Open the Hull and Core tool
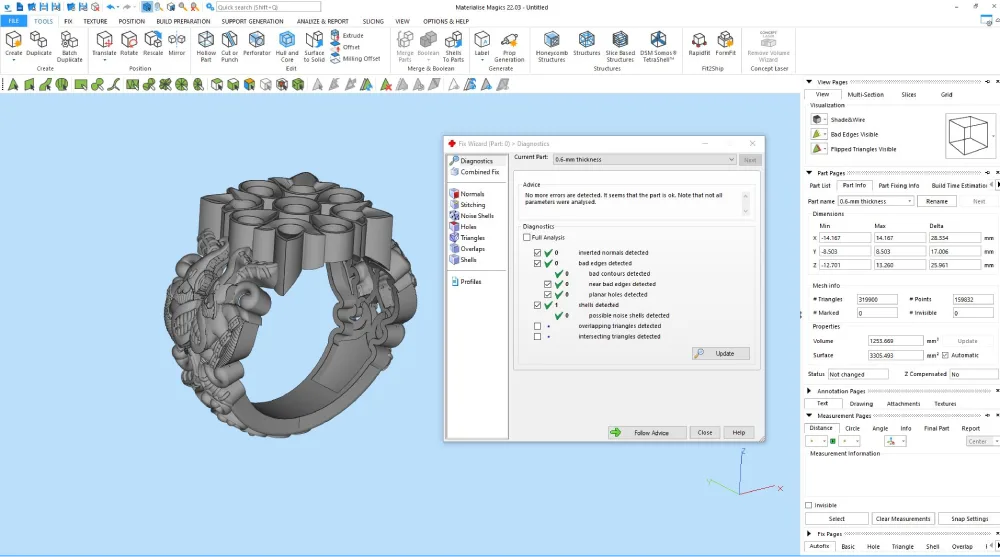Viewport: 1000px width, 557px height. (x=287, y=47)
